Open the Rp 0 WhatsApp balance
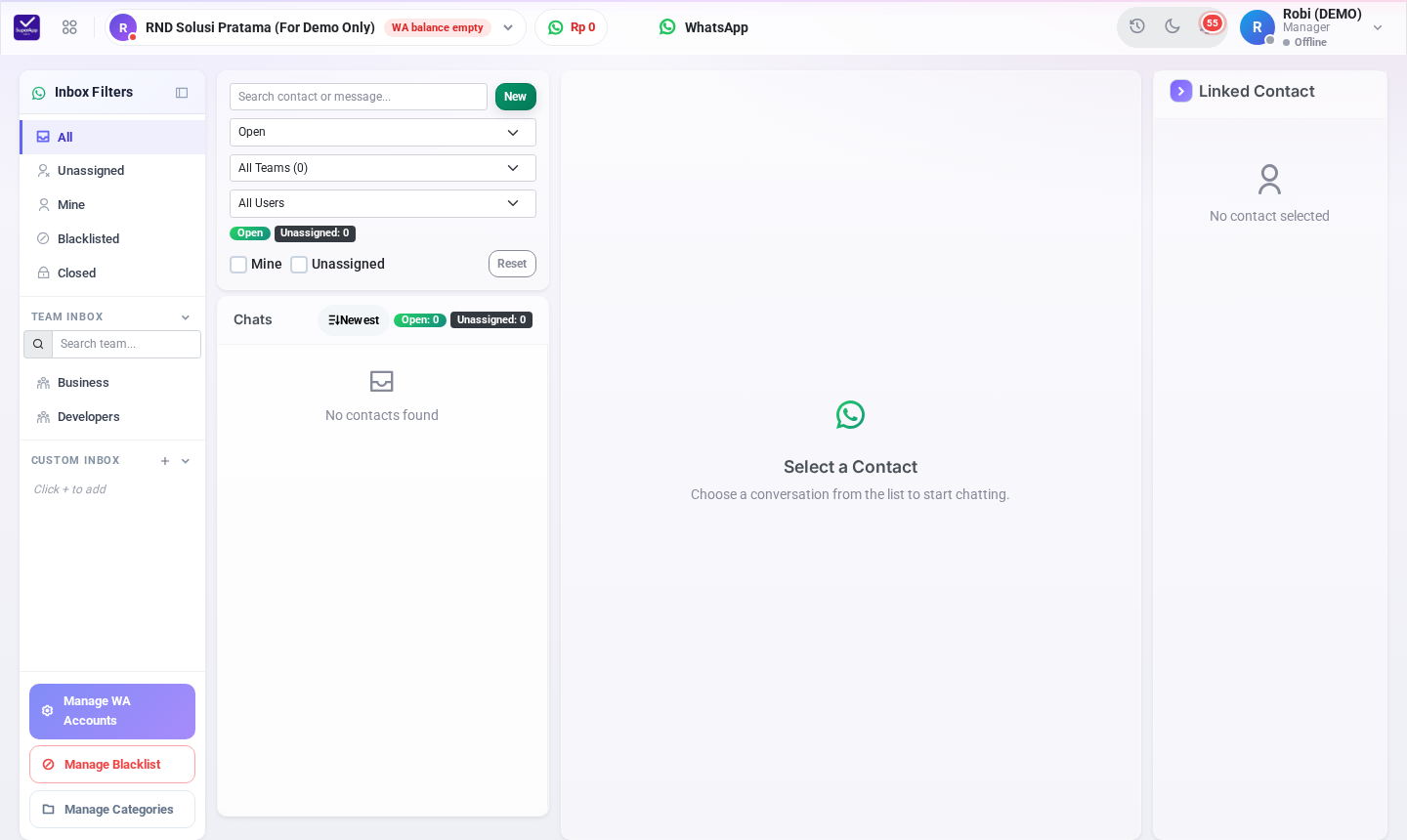The height and width of the screenshot is (840, 1407). (572, 27)
